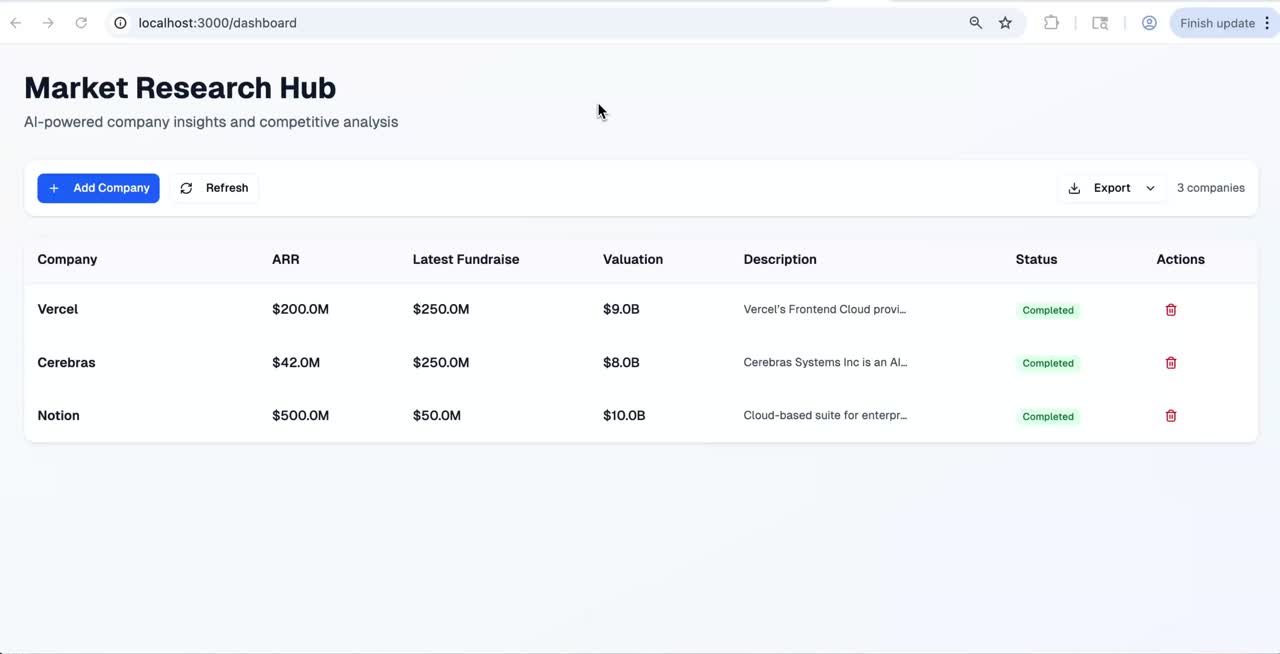Click Cerebras's Completed status badge

tap(1048, 363)
